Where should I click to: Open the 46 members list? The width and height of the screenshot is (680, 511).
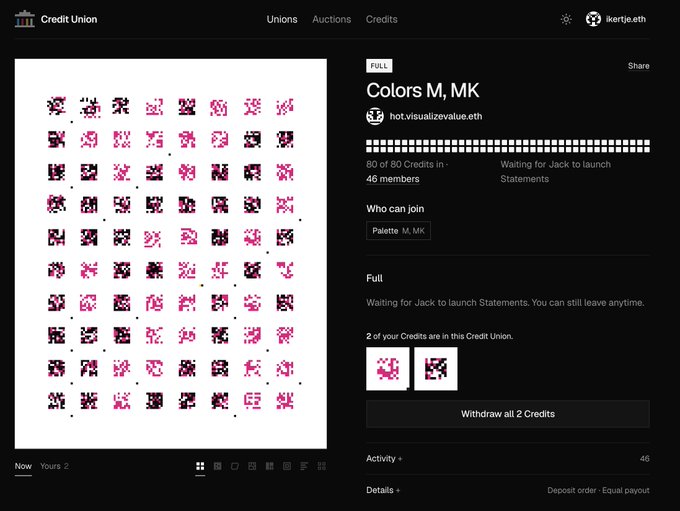tap(392, 179)
